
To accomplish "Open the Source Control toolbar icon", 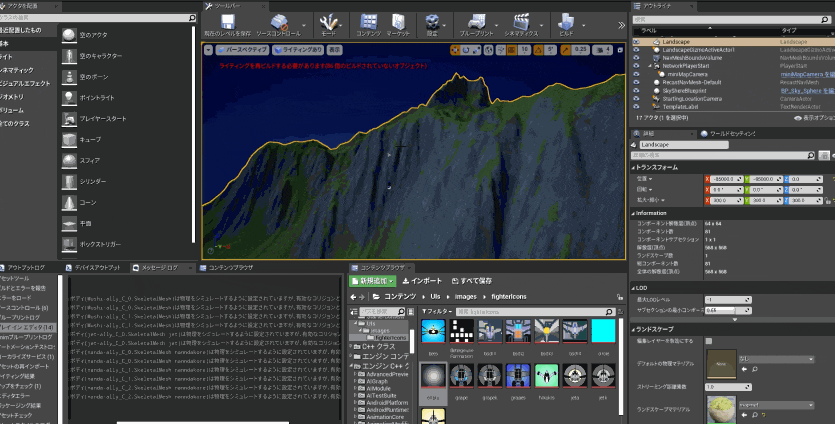I will tap(278, 22).
